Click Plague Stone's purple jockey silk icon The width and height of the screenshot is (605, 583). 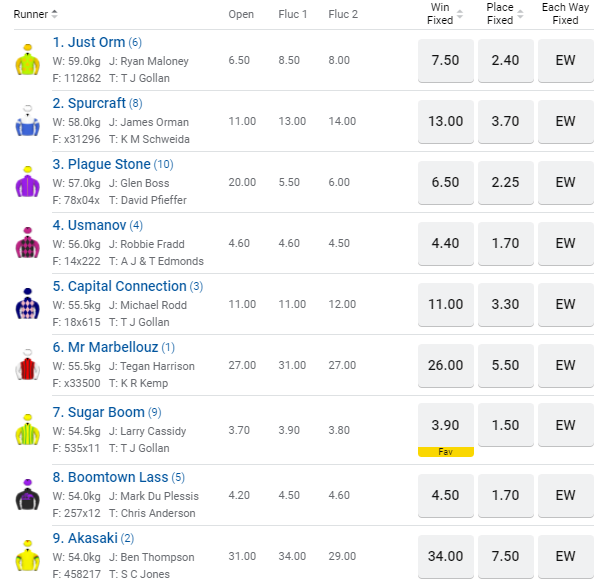[x=26, y=182]
